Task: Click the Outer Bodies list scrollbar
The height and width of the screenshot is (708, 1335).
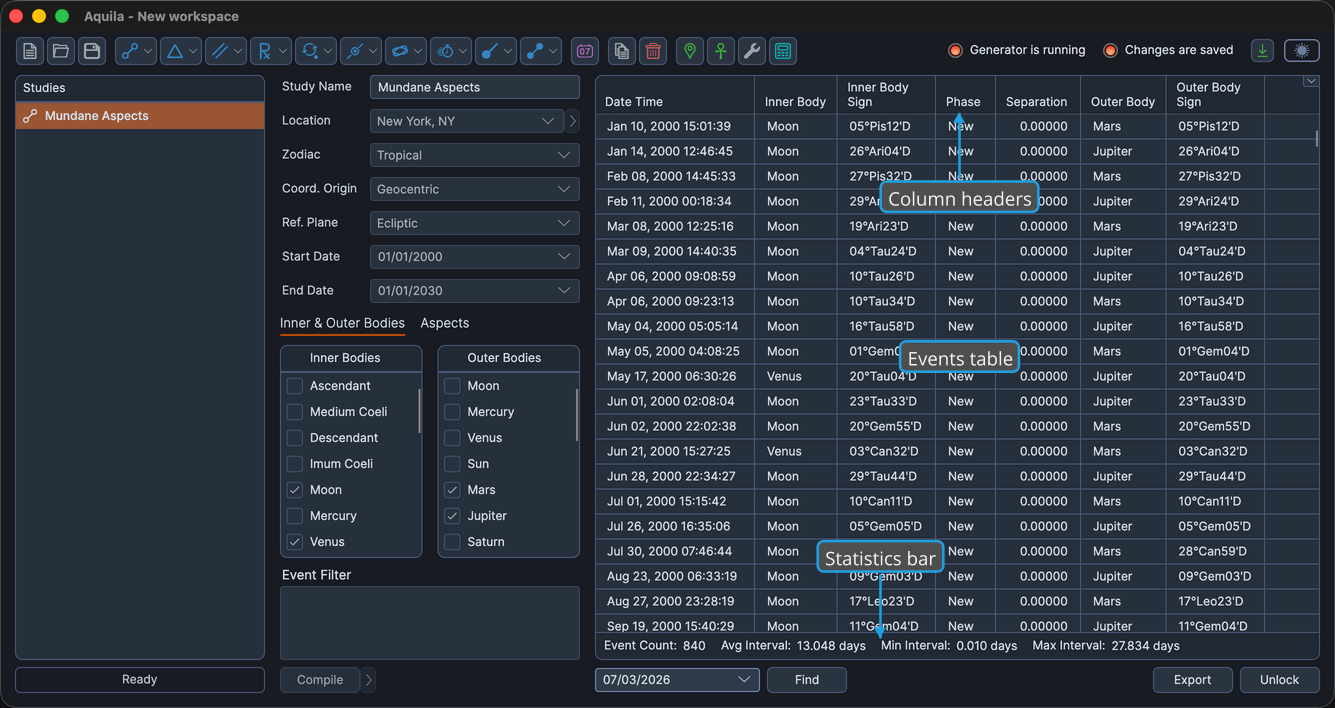Action: [x=577, y=415]
